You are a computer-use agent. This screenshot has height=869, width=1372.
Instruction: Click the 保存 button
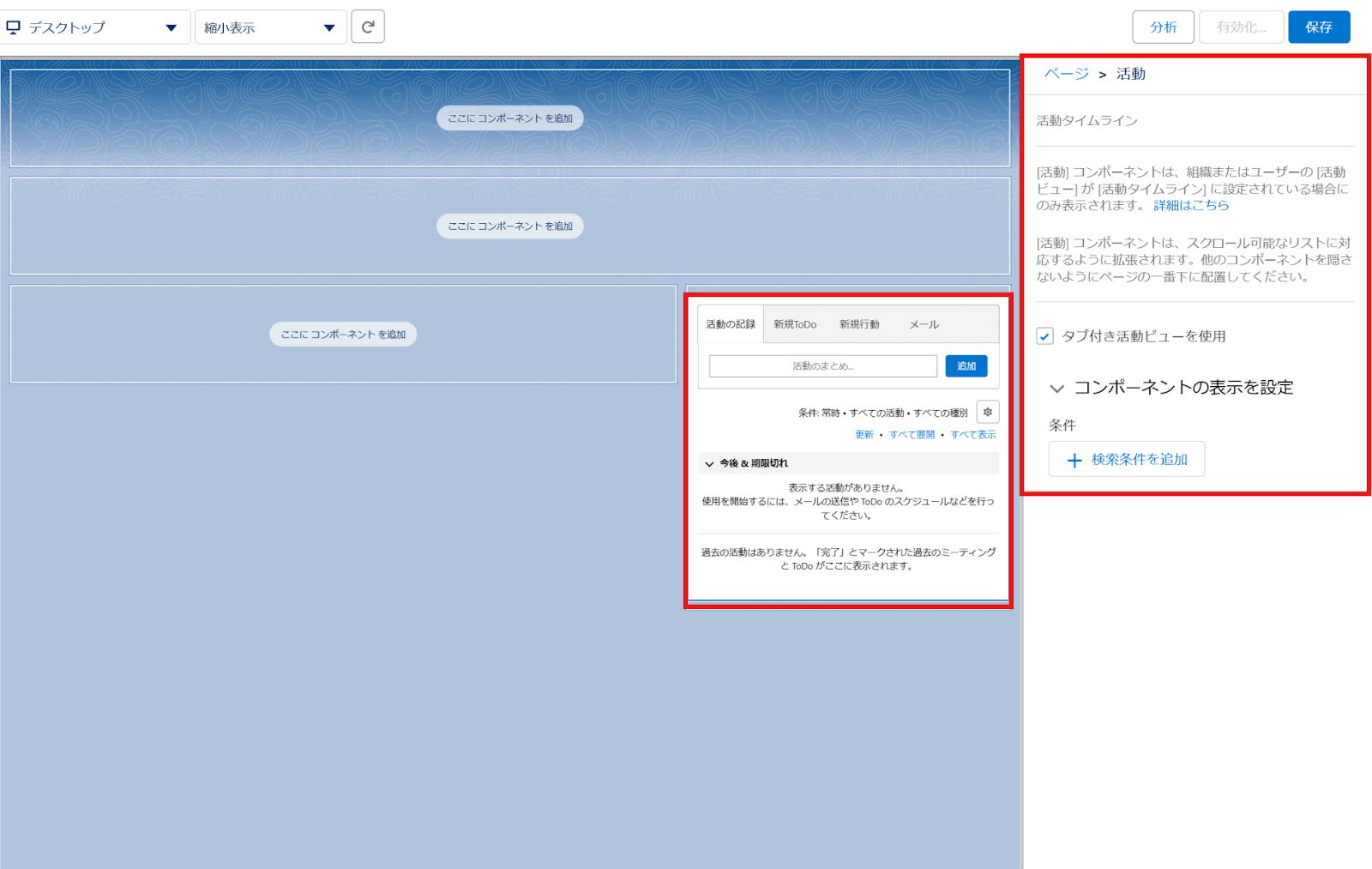(1319, 27)
